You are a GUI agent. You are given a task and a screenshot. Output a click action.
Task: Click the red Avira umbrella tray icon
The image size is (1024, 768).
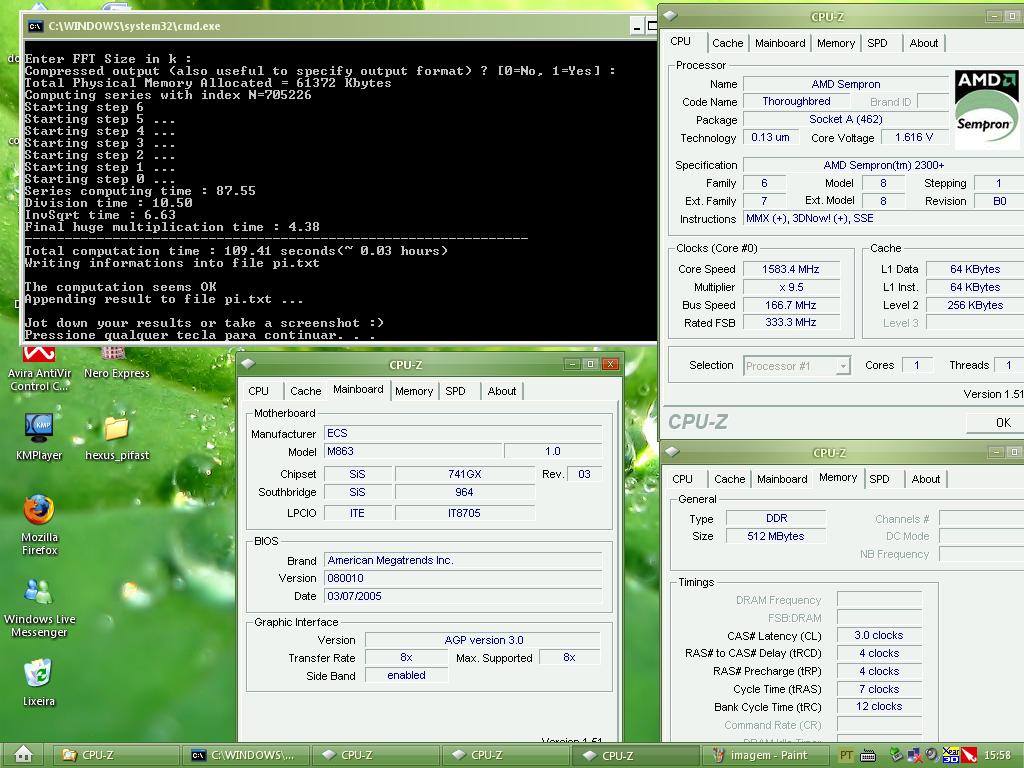[969, 755]
